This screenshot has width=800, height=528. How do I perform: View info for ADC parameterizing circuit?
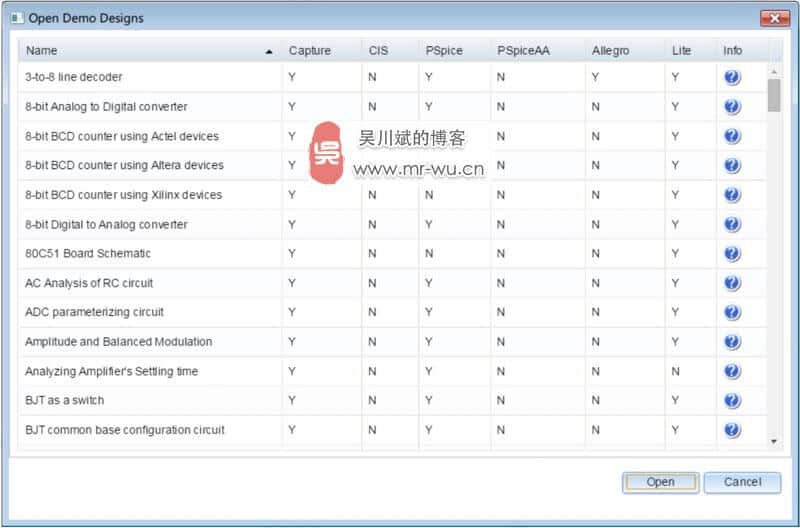click(x=732, y=312)
